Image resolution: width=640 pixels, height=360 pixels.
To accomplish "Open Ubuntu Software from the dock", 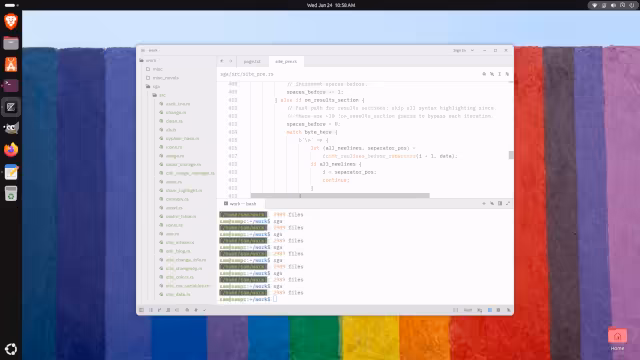I will [x=11, y=64].
